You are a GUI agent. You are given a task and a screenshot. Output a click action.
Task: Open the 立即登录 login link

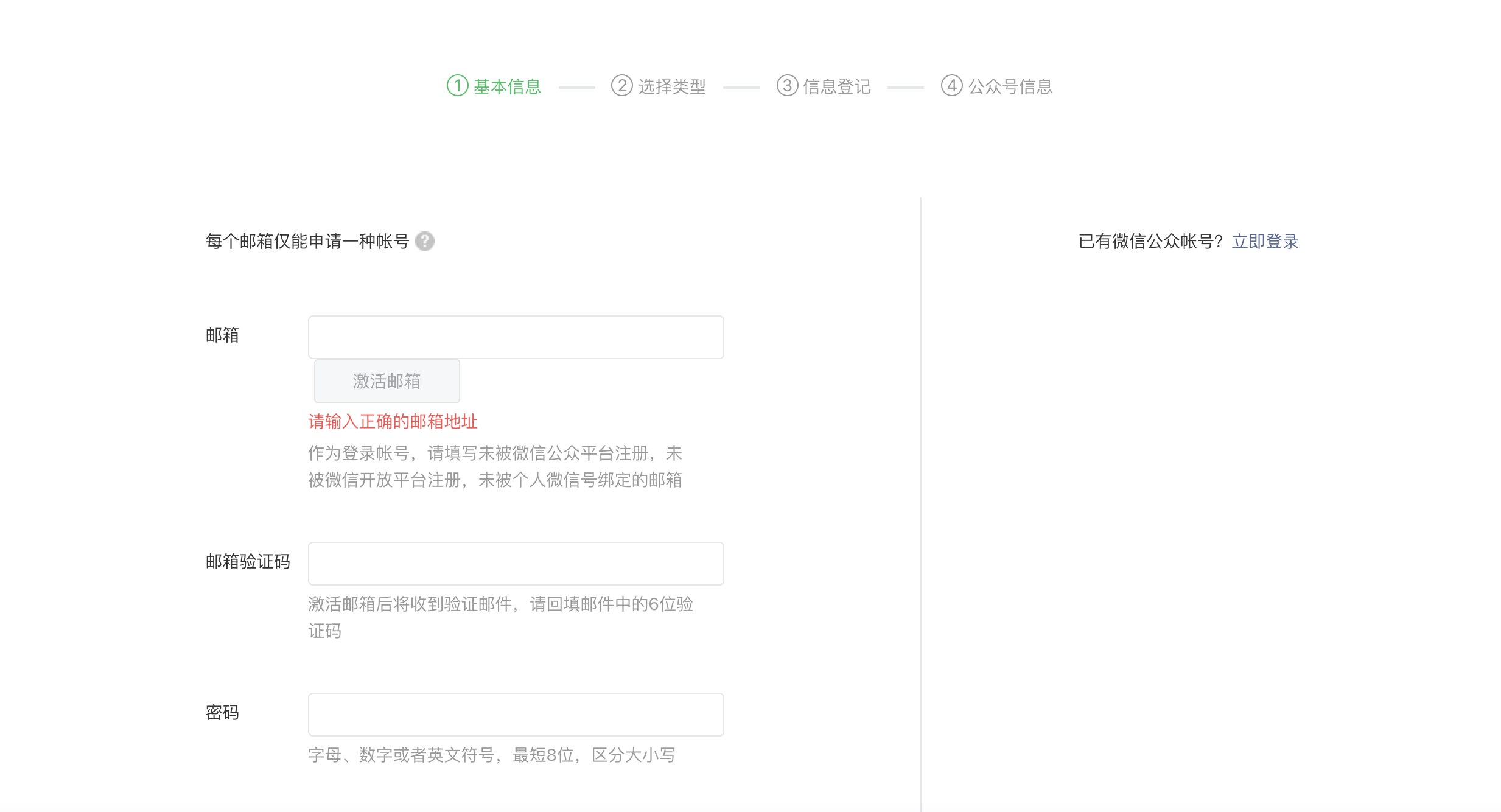[x=1265, y=242]
